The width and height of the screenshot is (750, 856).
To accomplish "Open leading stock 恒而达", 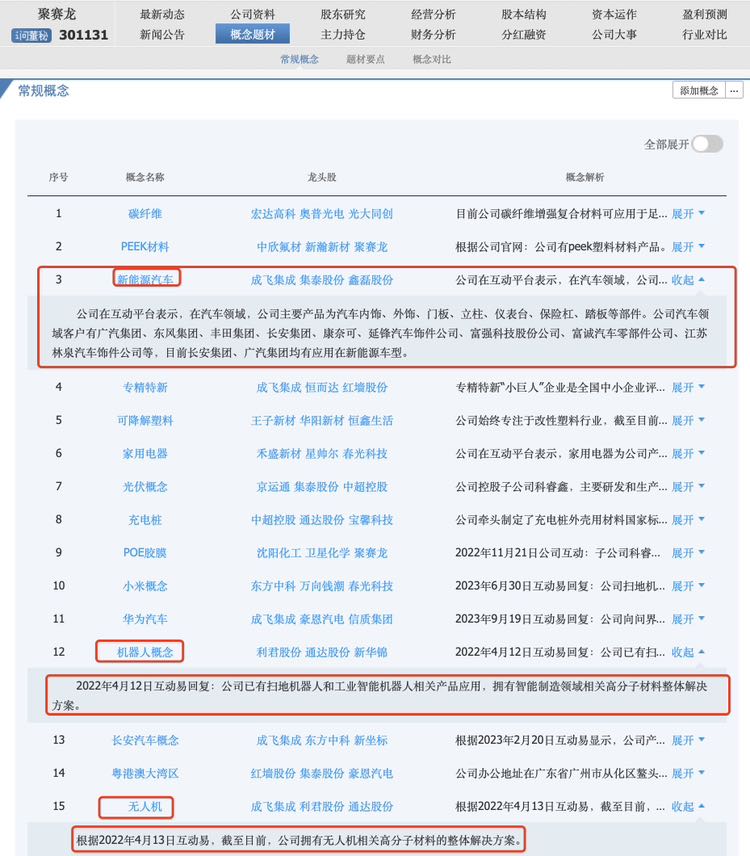I will click(322, 388).
